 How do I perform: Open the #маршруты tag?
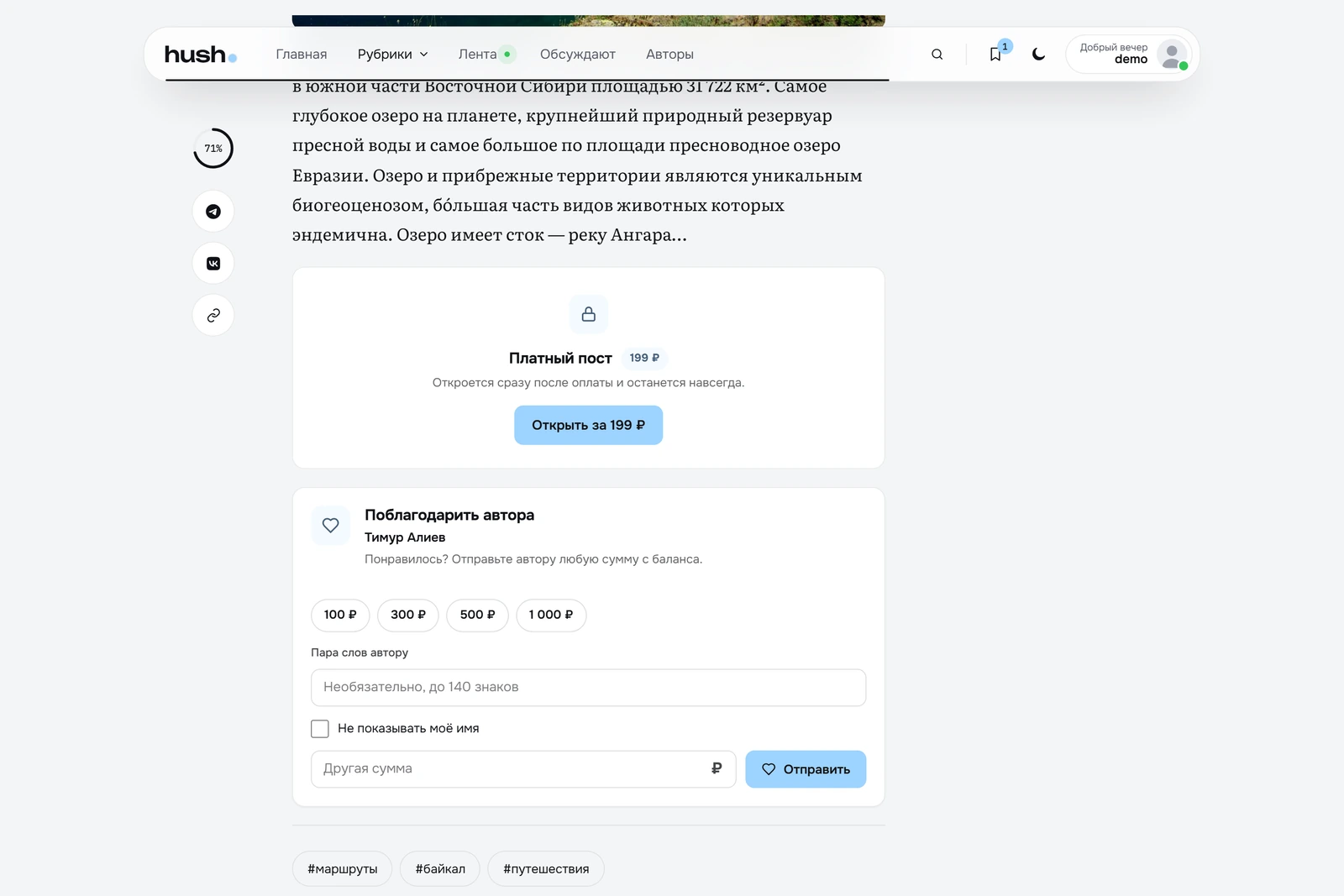pos(343,869)
